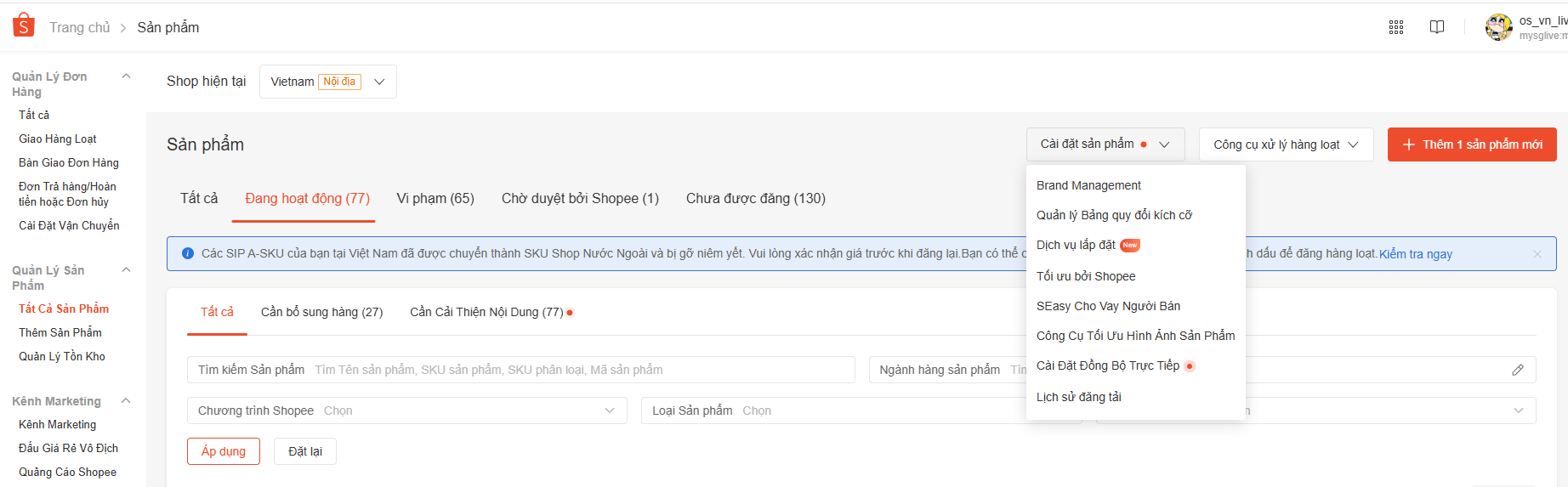
Task: Close the blue SIP A-SKU notice banner
Action: (1537, 254)
